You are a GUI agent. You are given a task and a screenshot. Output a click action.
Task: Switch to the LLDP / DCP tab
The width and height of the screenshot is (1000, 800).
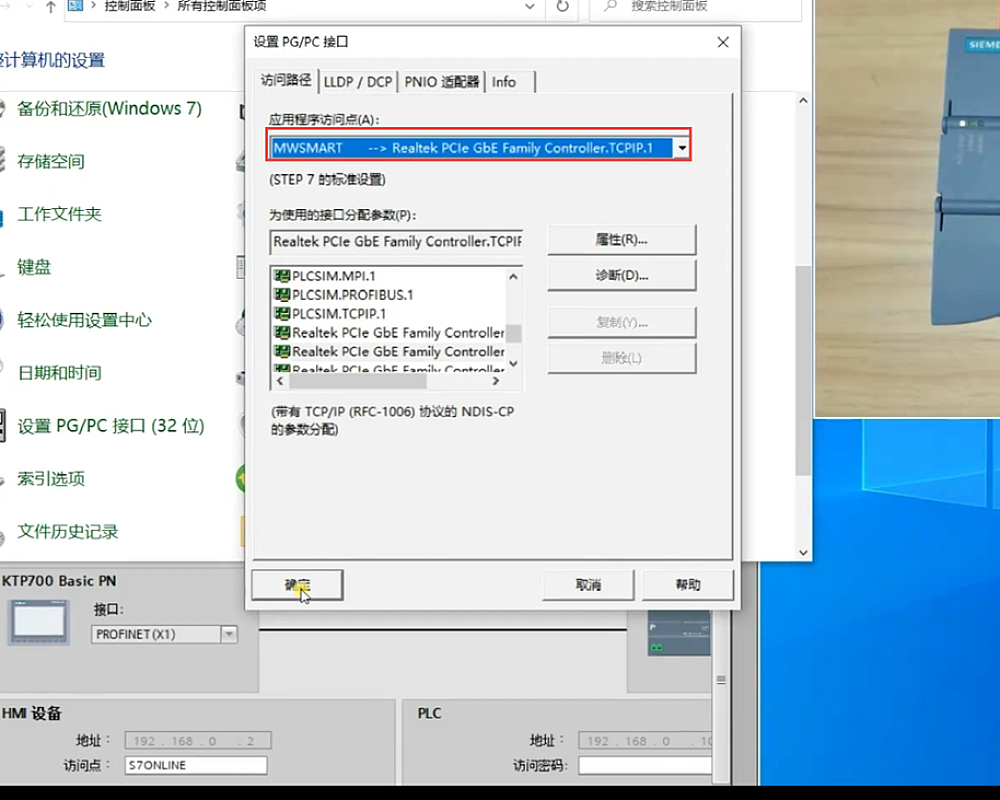coord(358,82)
